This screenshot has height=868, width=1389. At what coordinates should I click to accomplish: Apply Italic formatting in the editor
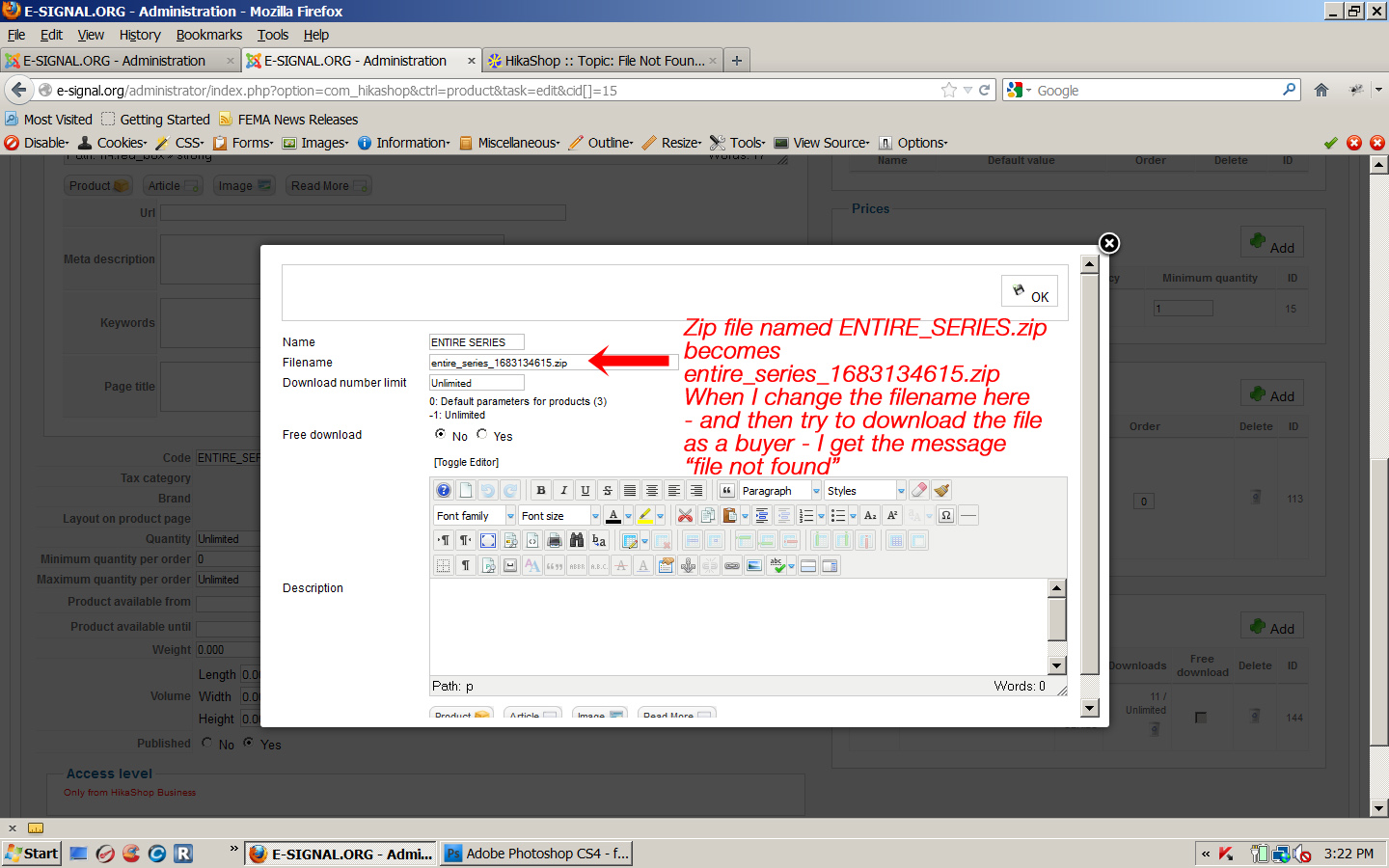tap(563, 491)
